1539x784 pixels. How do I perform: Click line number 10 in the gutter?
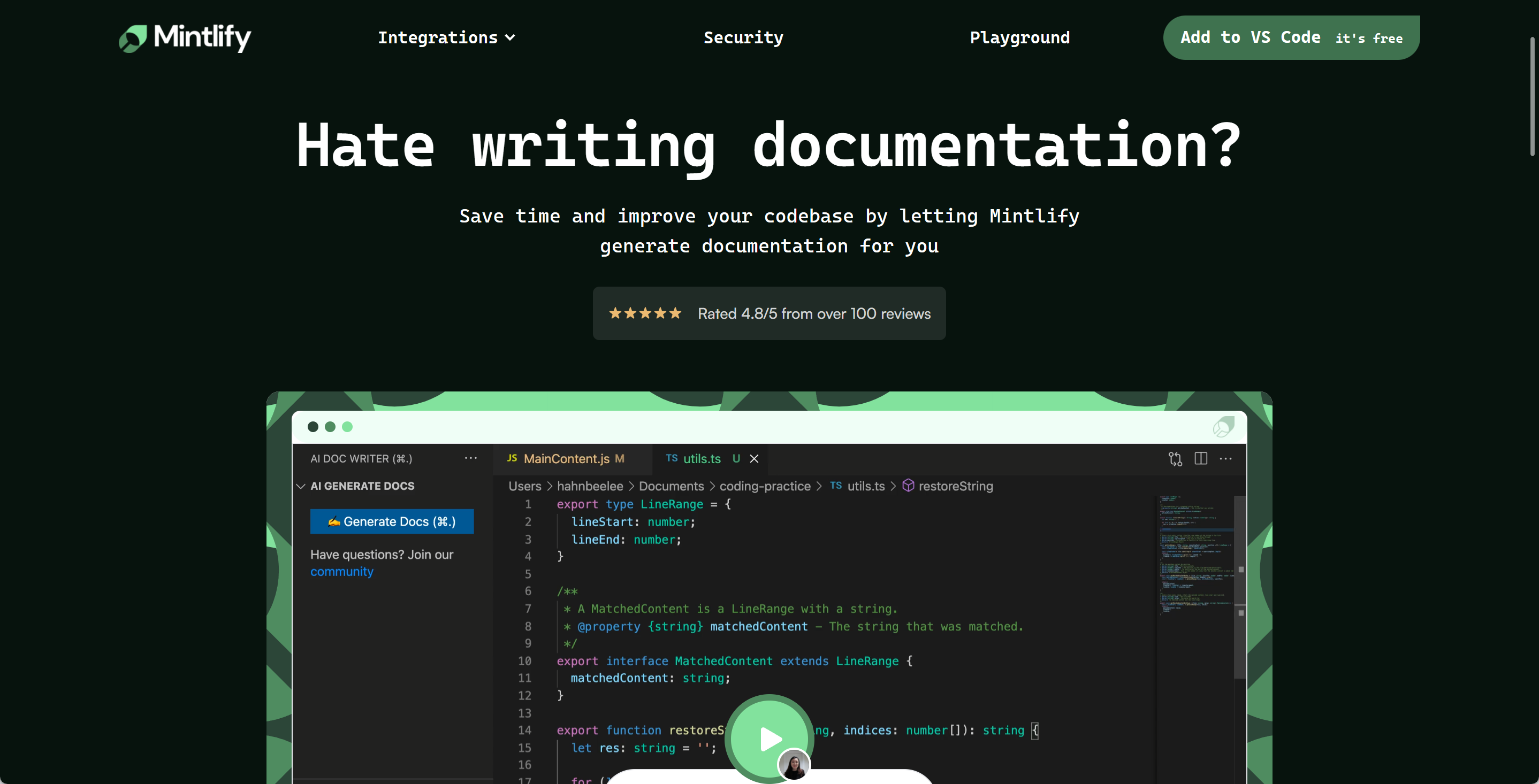pos(524,661)
